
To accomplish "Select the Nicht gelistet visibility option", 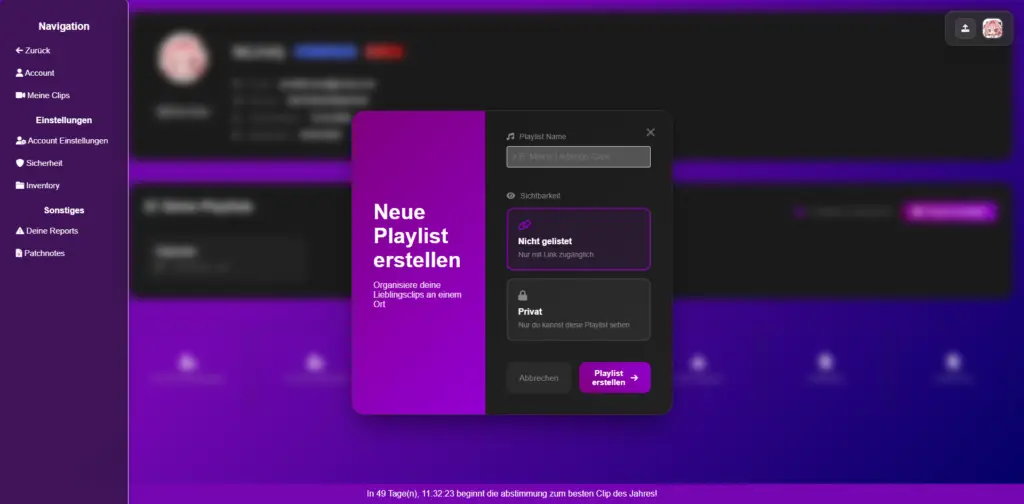I will (578, 239).
